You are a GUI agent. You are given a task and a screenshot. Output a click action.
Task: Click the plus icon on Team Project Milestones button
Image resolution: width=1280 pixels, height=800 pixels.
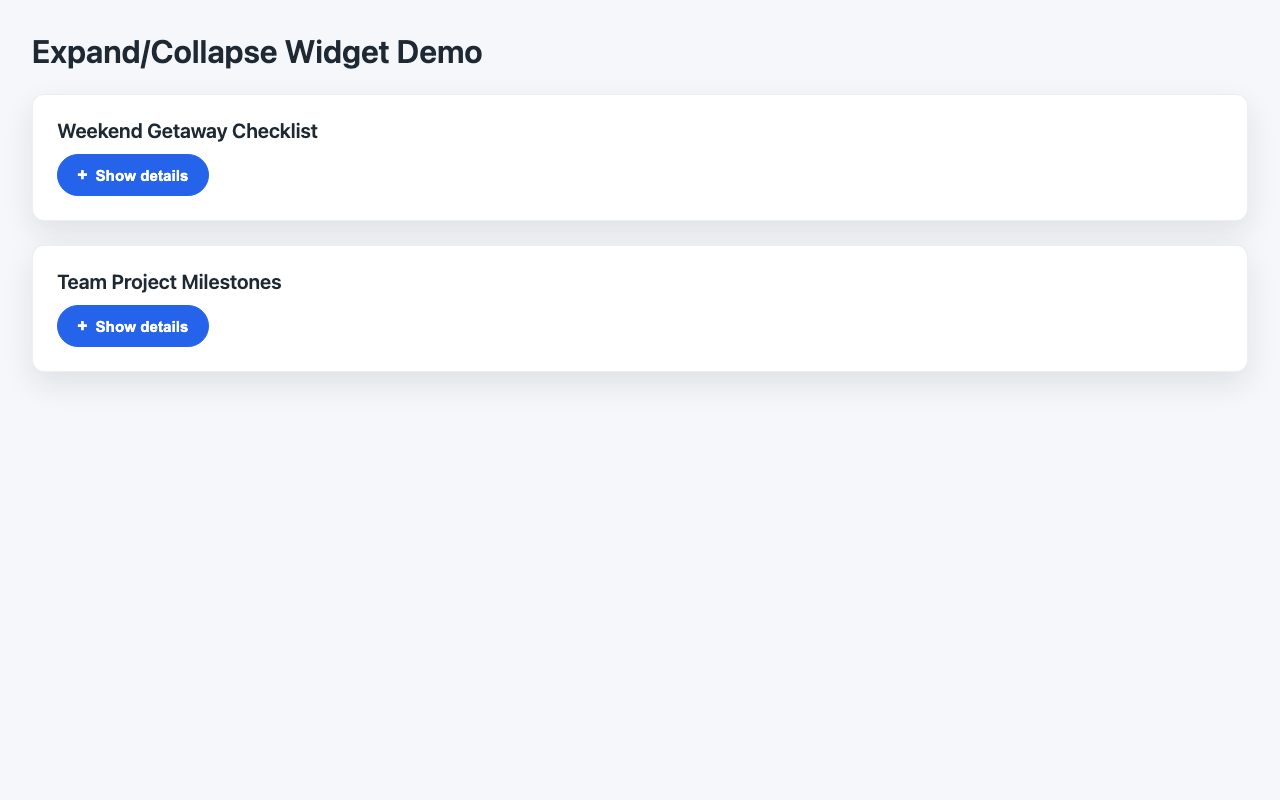coord(81,326)
